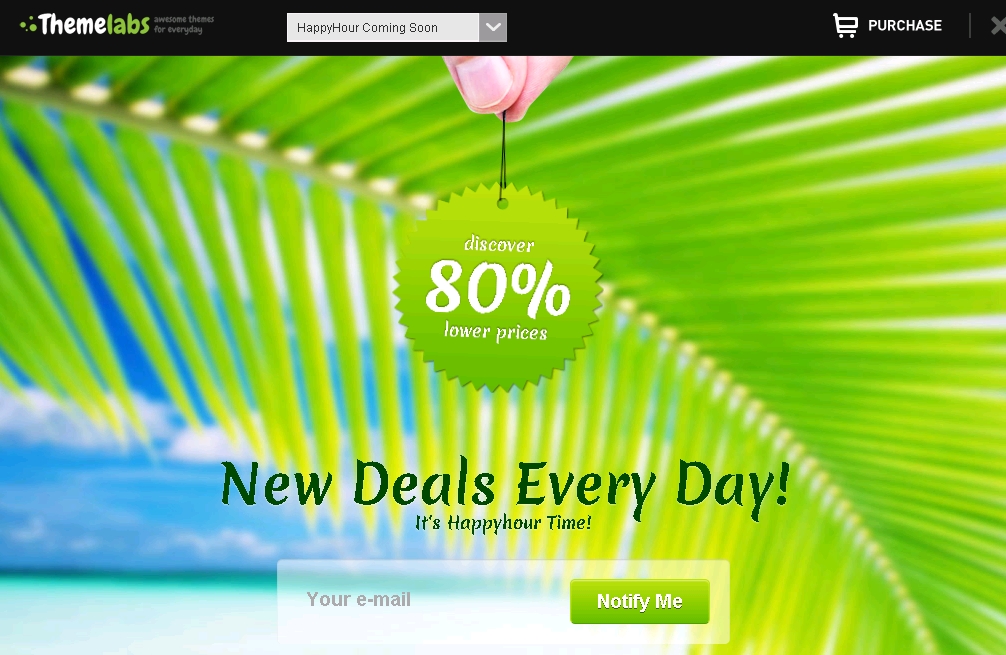Viewport: 1006px width, 655px height.
Task: Click the lower prices text on badge
Action: (x=495, y=331)
